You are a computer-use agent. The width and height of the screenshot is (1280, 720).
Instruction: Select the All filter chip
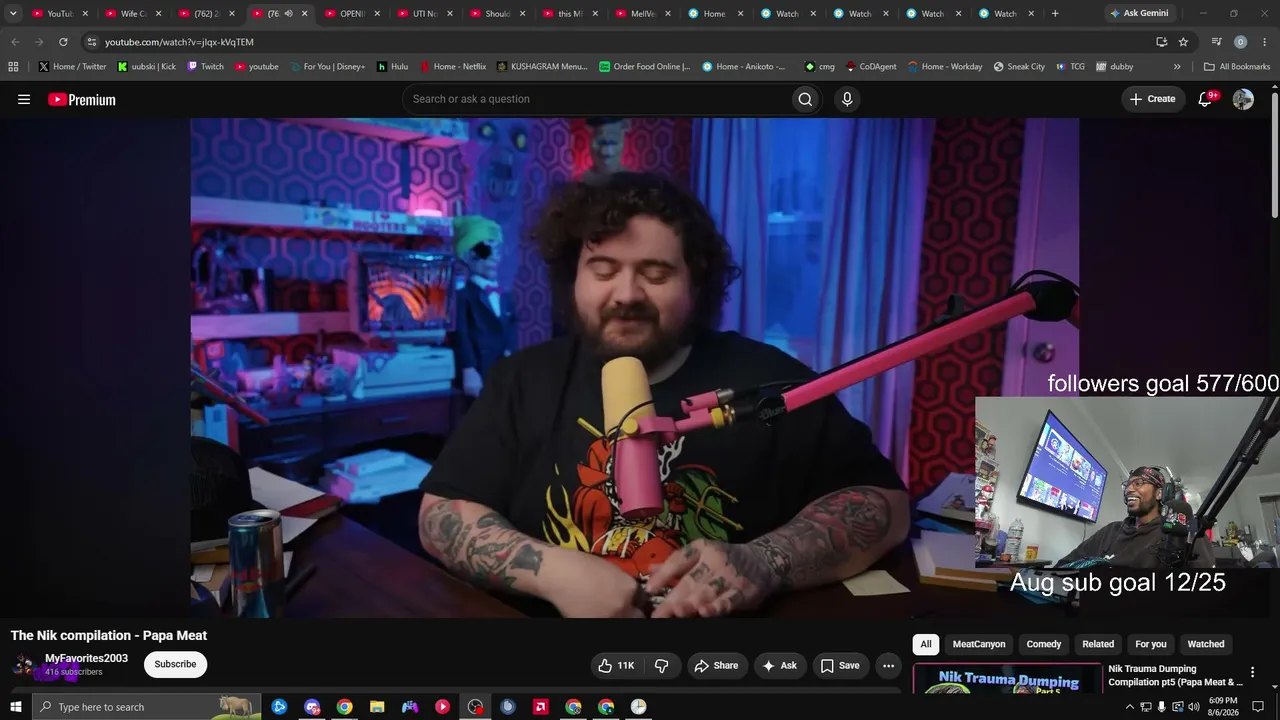(x=926, y=644)
